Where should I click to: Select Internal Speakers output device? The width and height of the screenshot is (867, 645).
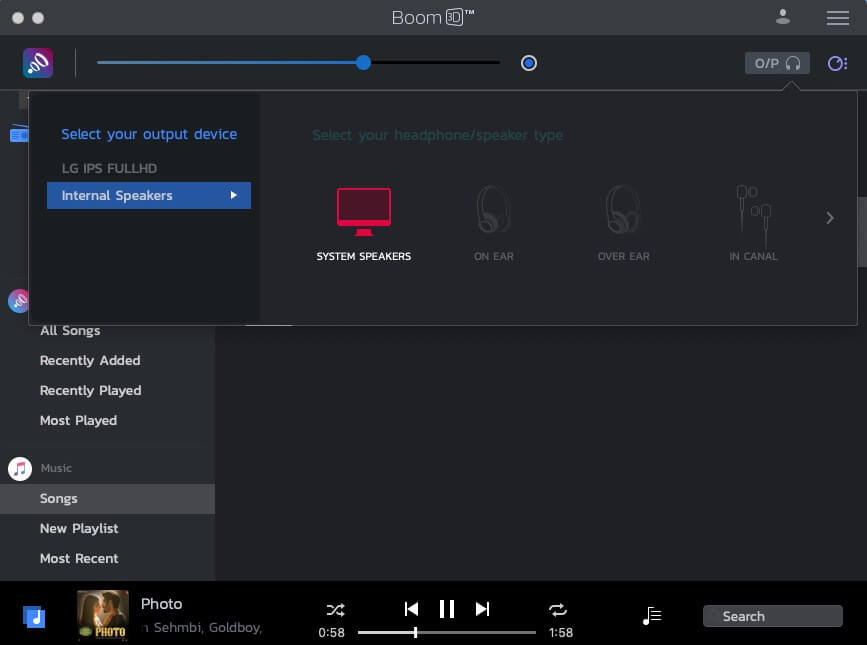pyautogui.click(x=149, y=195)
